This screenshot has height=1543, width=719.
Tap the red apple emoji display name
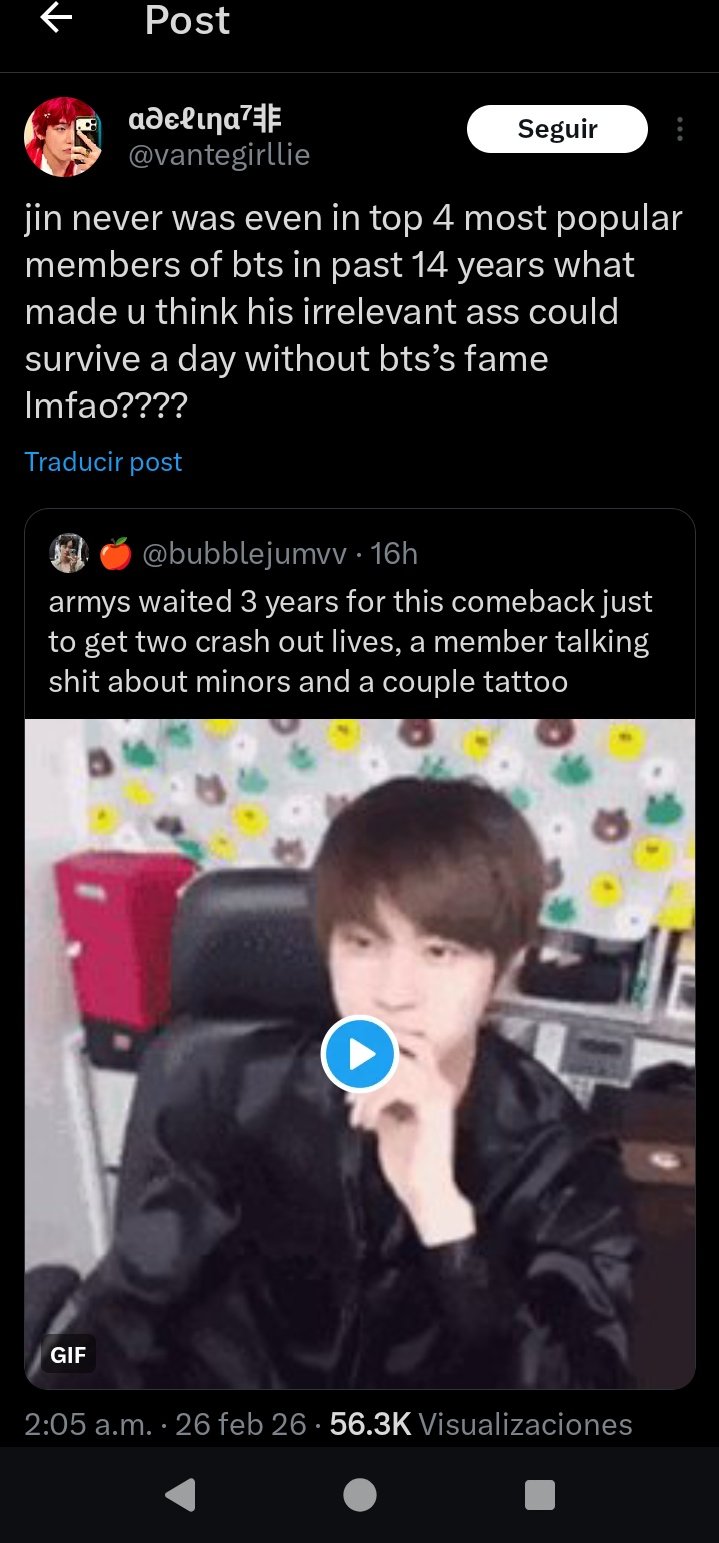click(x=116, y=553)
